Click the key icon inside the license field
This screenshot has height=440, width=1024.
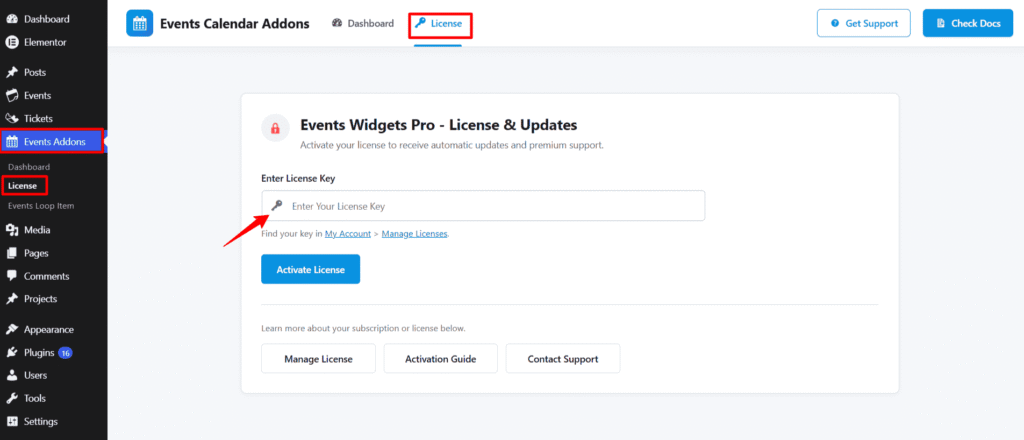(x=277, y=206)
